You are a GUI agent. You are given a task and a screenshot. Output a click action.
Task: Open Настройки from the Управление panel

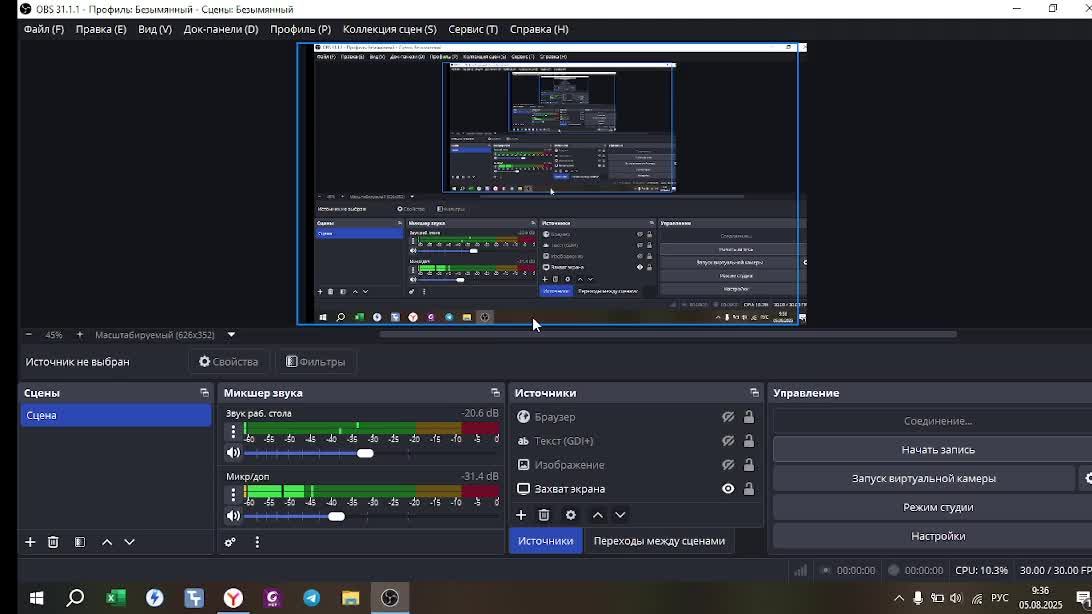click(x=937, y=536)
